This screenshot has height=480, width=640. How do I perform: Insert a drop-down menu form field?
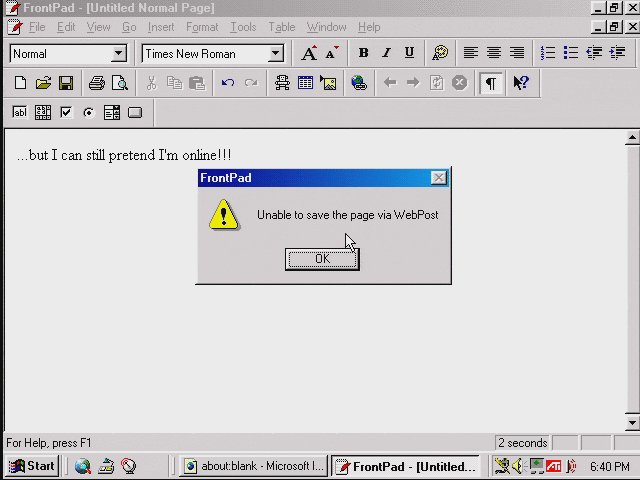pyautogui.click(x=112, y=113)
